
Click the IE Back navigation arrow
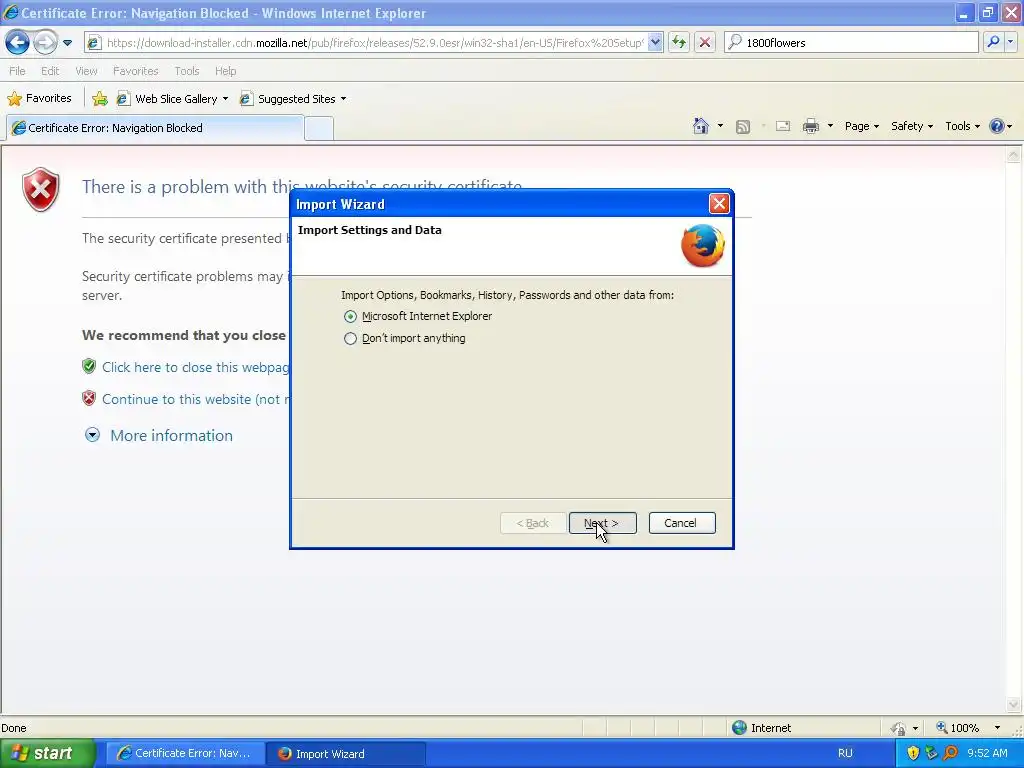[x=18, y=43]
